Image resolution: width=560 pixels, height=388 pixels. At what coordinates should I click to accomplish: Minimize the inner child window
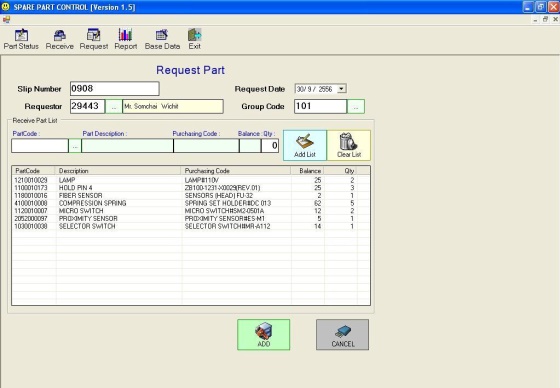tap(535, 19)
